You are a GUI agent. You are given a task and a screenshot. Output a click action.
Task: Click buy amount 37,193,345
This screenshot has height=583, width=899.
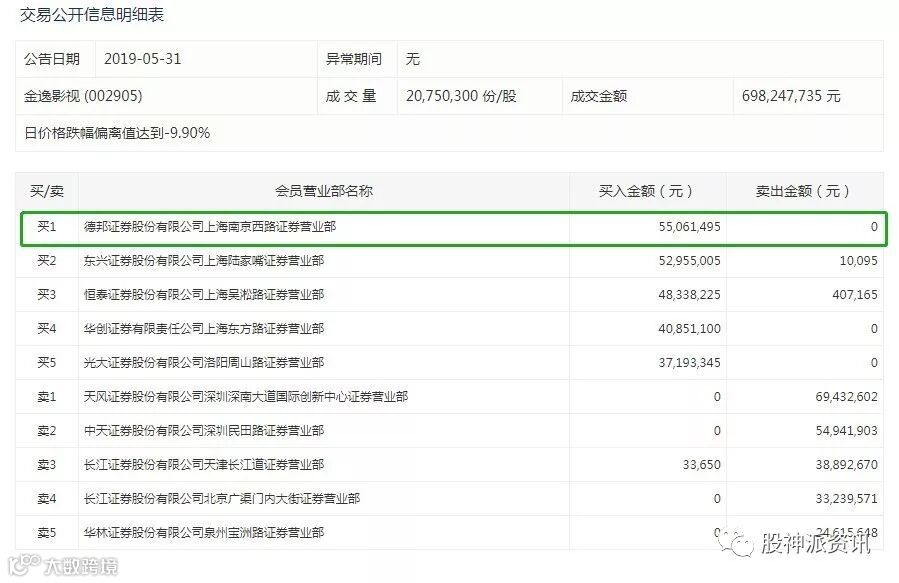(x=690, y=362)
